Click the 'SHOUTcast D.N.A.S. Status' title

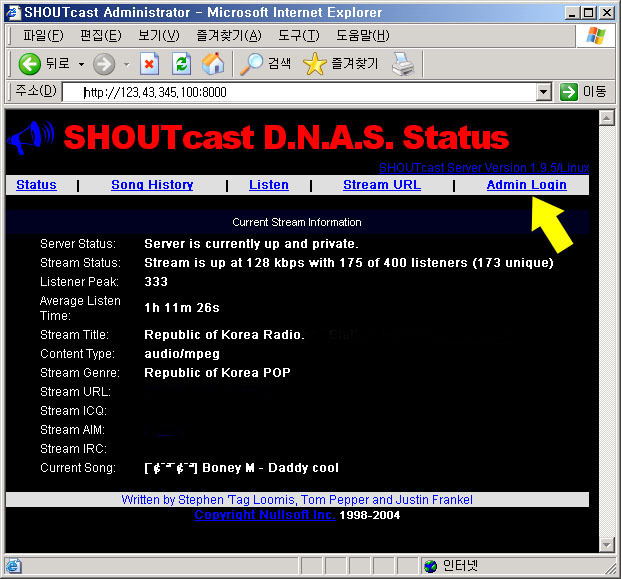pos(286,137)
